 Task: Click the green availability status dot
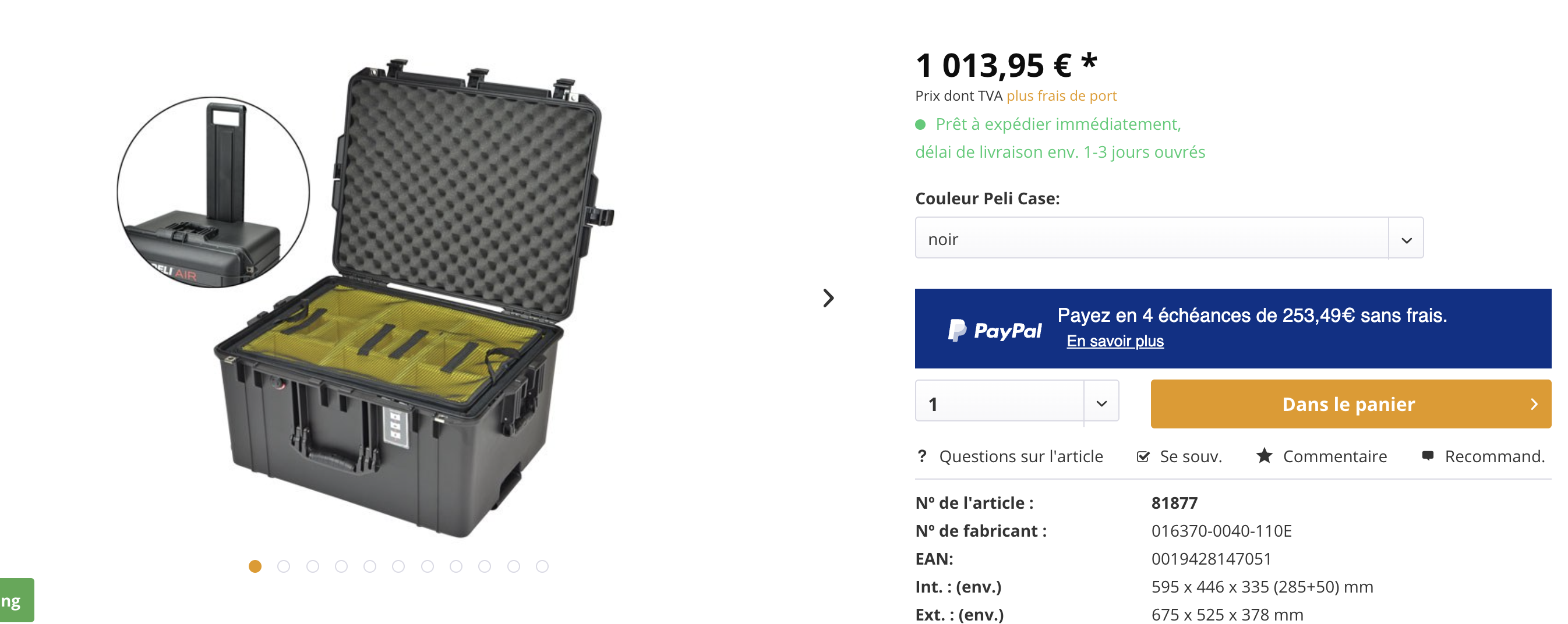(920, 125)
